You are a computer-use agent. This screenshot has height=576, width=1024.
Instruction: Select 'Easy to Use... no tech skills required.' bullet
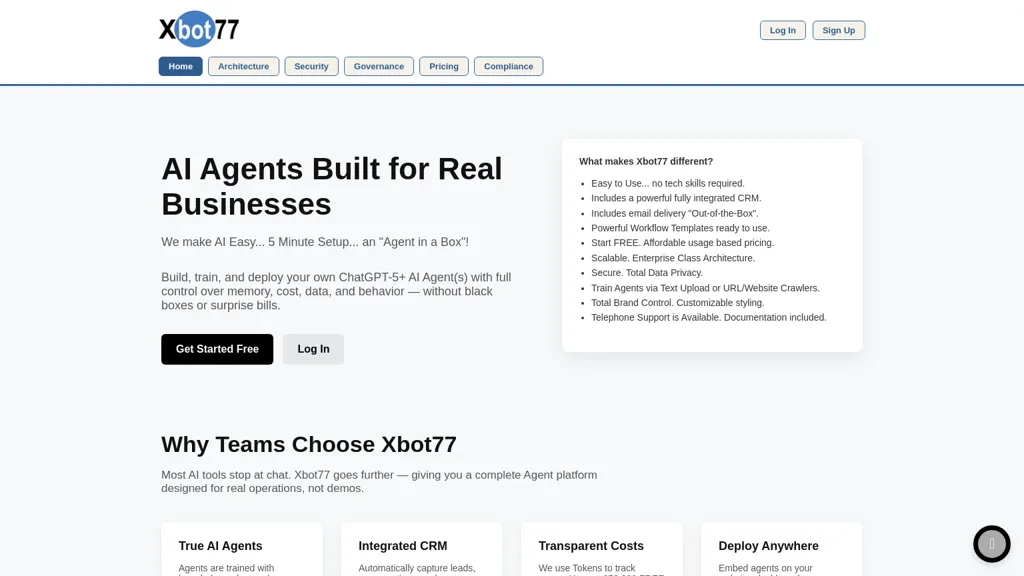point(667,184)
